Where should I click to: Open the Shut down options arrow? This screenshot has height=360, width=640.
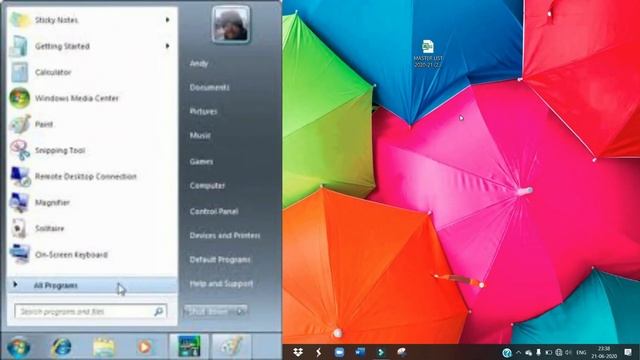241,311
